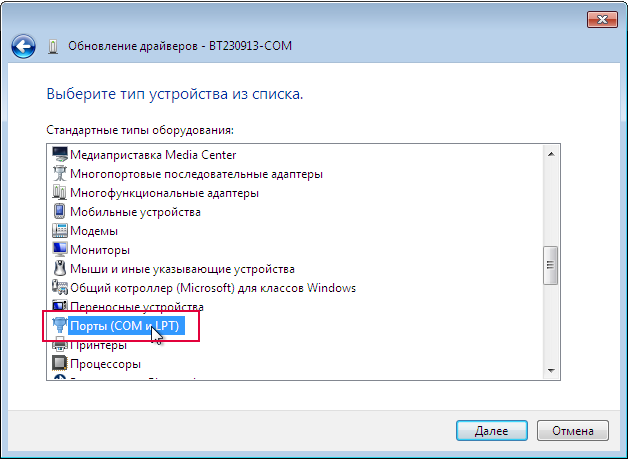The image size is (629, 459).
Task: Choose 'Мониторы' in hardware list
Action: tap(100, 250)
